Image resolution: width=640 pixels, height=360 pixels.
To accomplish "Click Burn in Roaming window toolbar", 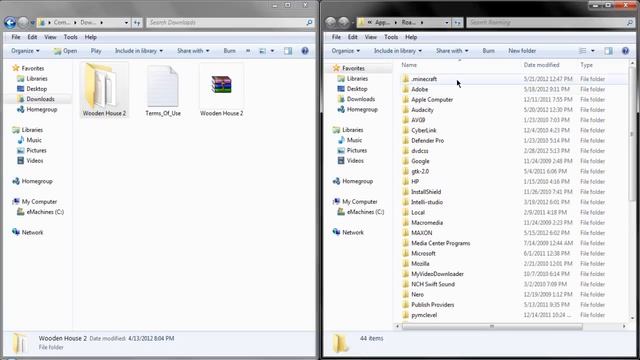I will click(489, 51).
